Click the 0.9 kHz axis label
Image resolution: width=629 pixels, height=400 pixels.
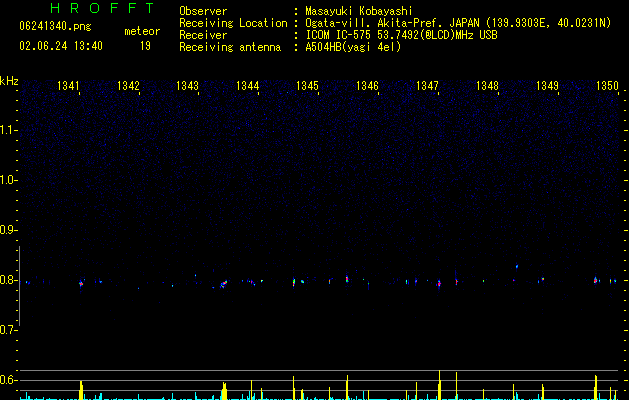(x=9, y=230)
